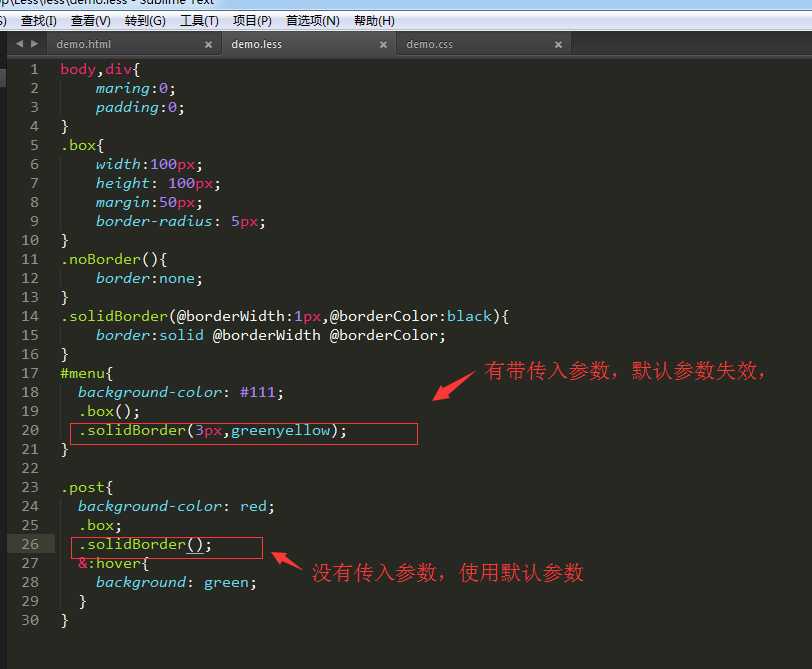Viewport: 812px width, 669px height.
Task: Click the '.solidBorder();' call on line 26
Action: pos(145,545)
